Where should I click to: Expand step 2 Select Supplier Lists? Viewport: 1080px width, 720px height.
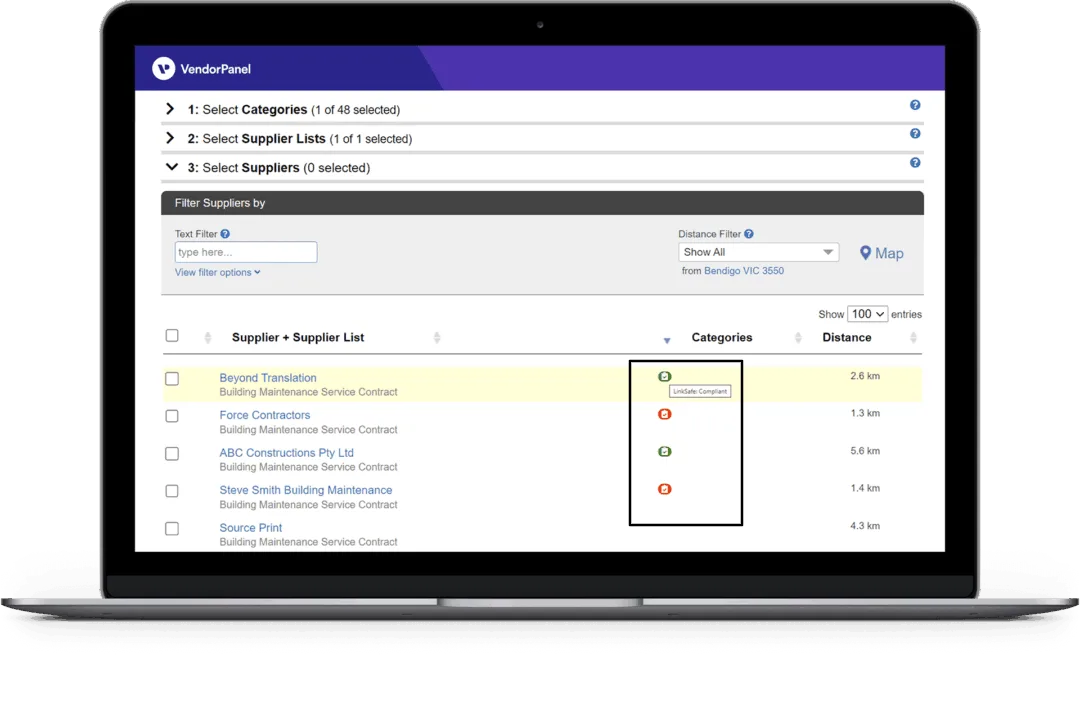coord(170,138)
